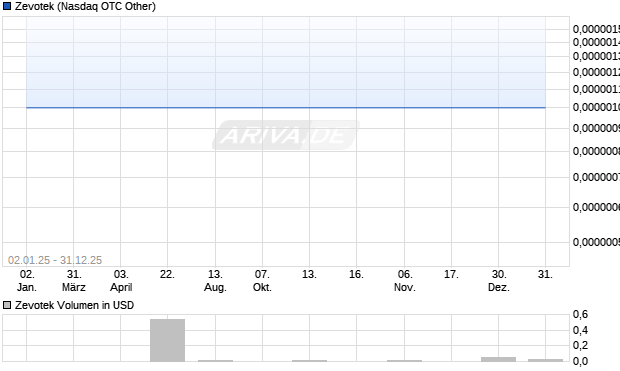The height and width of the screenshot is (371, 620).
Task: Click the small volume bar under 13. Aug.
Action: [x=215, y=360]
